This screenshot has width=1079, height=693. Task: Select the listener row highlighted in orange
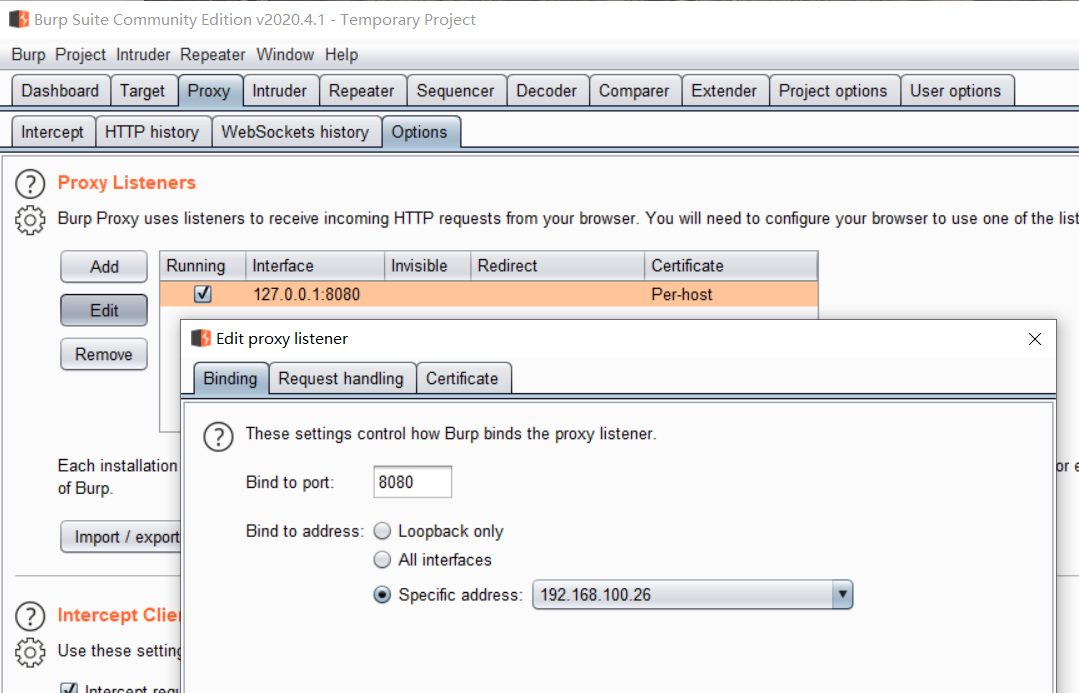[x=300, y=293]
